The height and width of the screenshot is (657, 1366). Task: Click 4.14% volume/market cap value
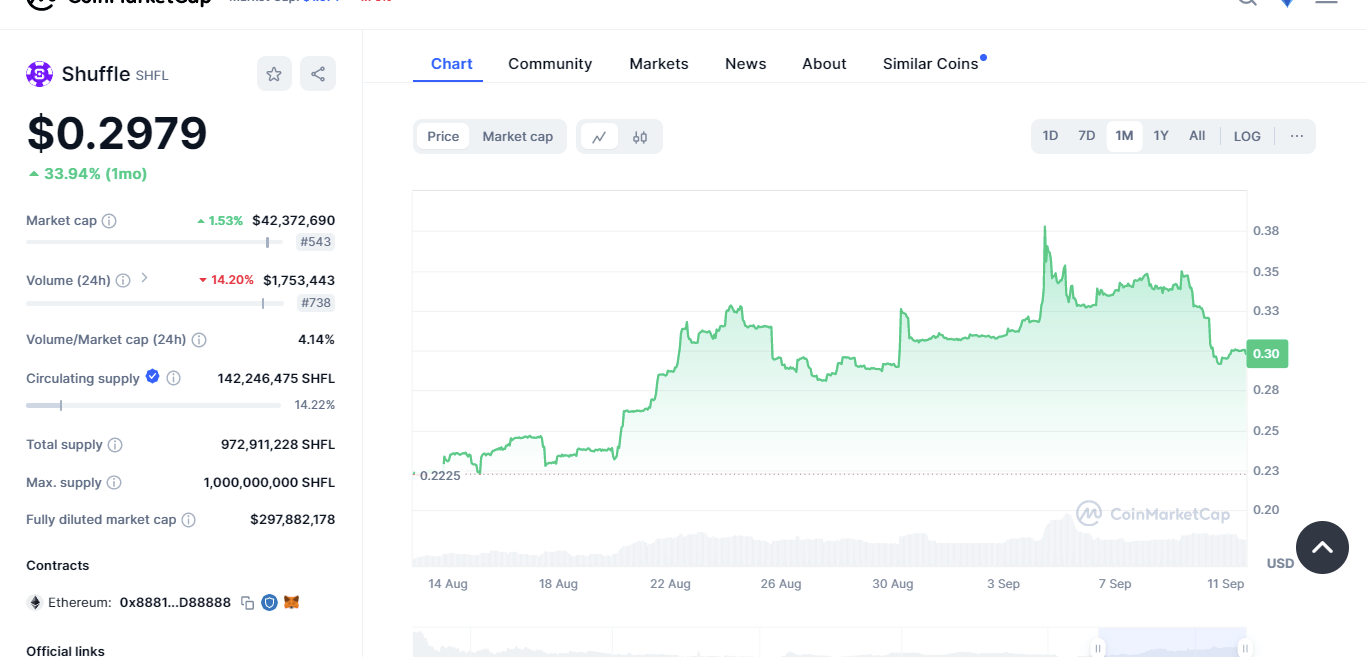(x=316, y=340)
